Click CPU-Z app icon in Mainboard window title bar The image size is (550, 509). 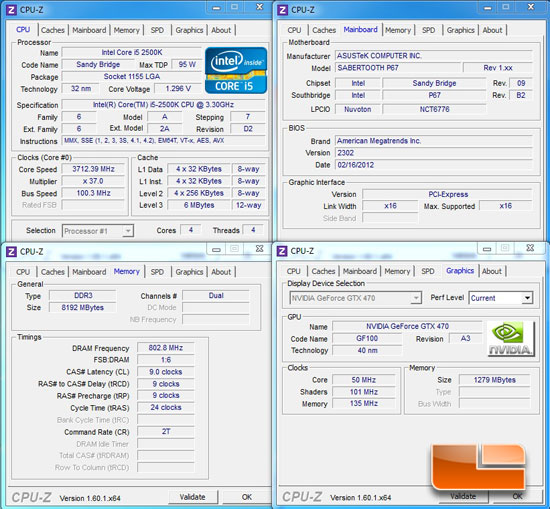pos(282,10)
